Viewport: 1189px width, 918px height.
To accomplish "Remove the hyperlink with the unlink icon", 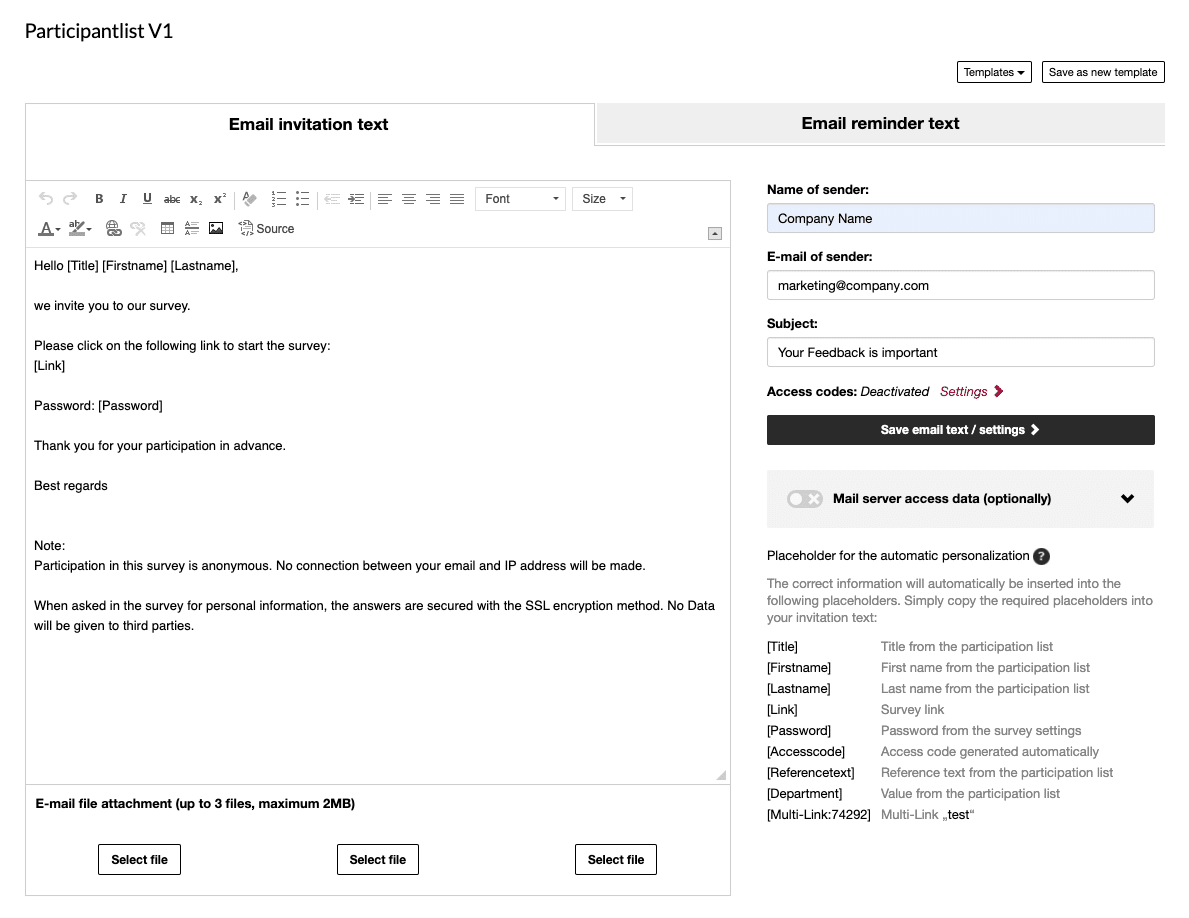I will tap(138, 228).
